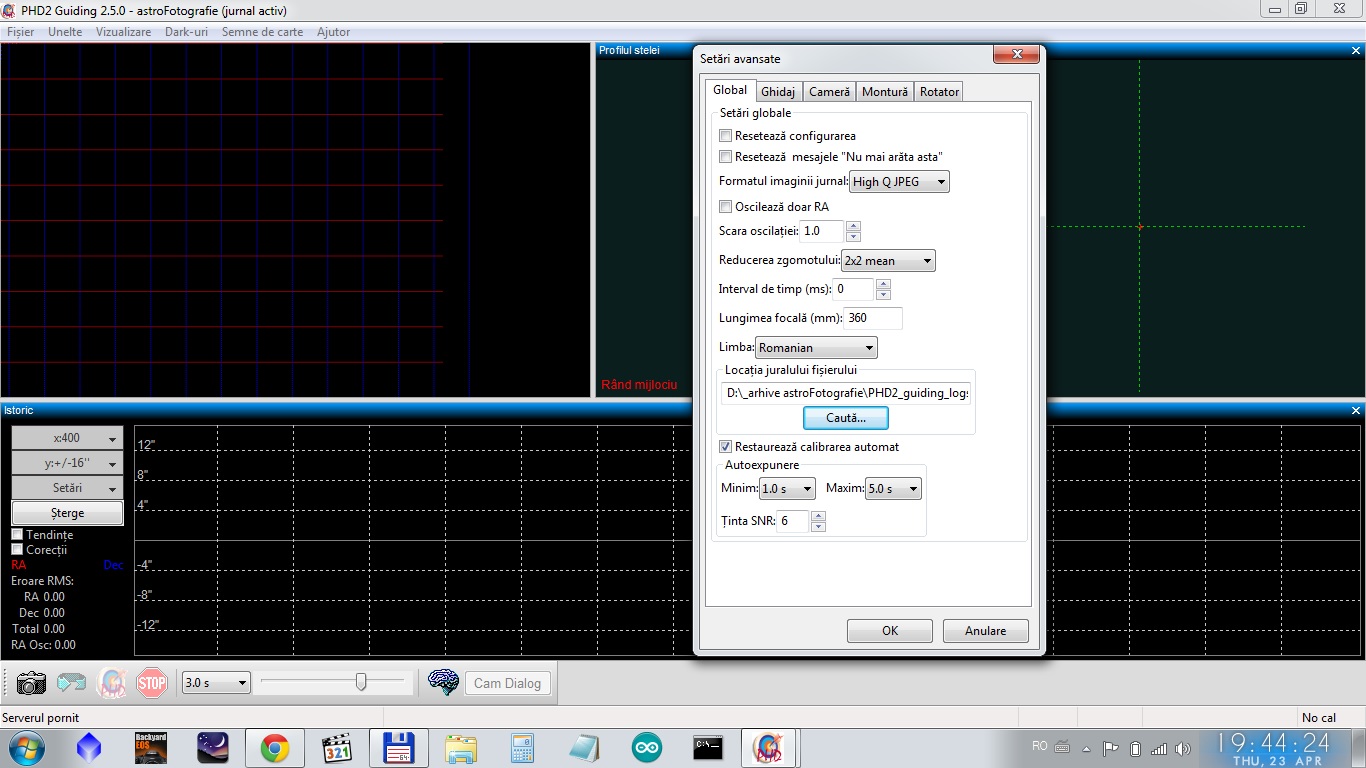Open Autoexpunere Maxim 5.0 s dropdown
The height and width of the screenshot is (768, 1366).
click(893, 489)
